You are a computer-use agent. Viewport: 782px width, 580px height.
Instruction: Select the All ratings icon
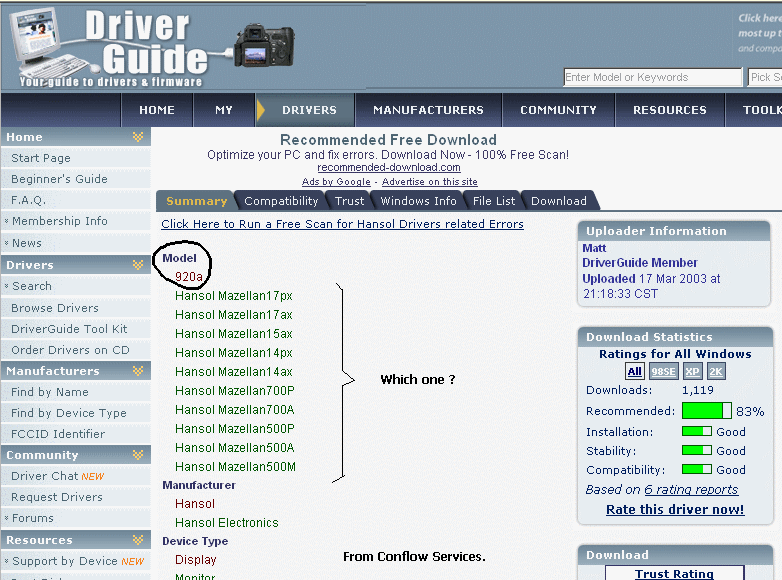tap(635, 372)
